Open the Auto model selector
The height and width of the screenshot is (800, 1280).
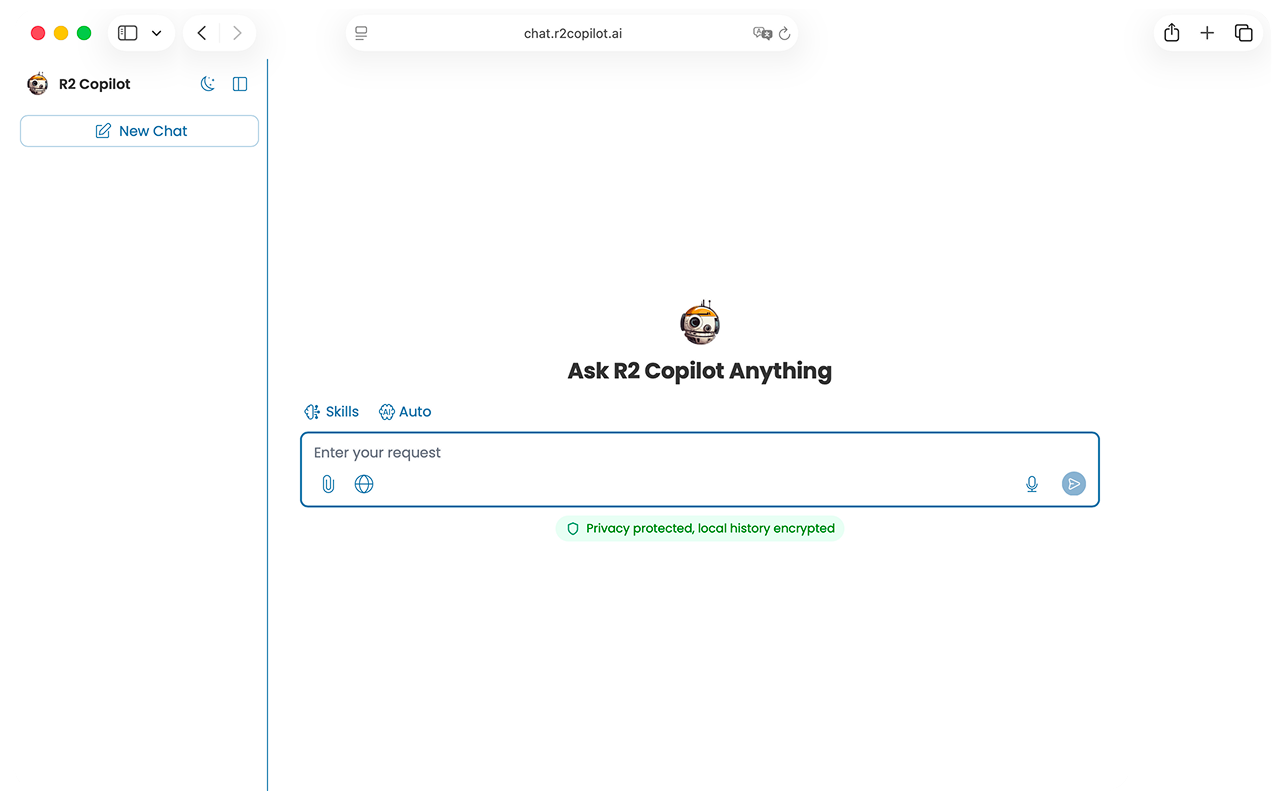[405, 412]
